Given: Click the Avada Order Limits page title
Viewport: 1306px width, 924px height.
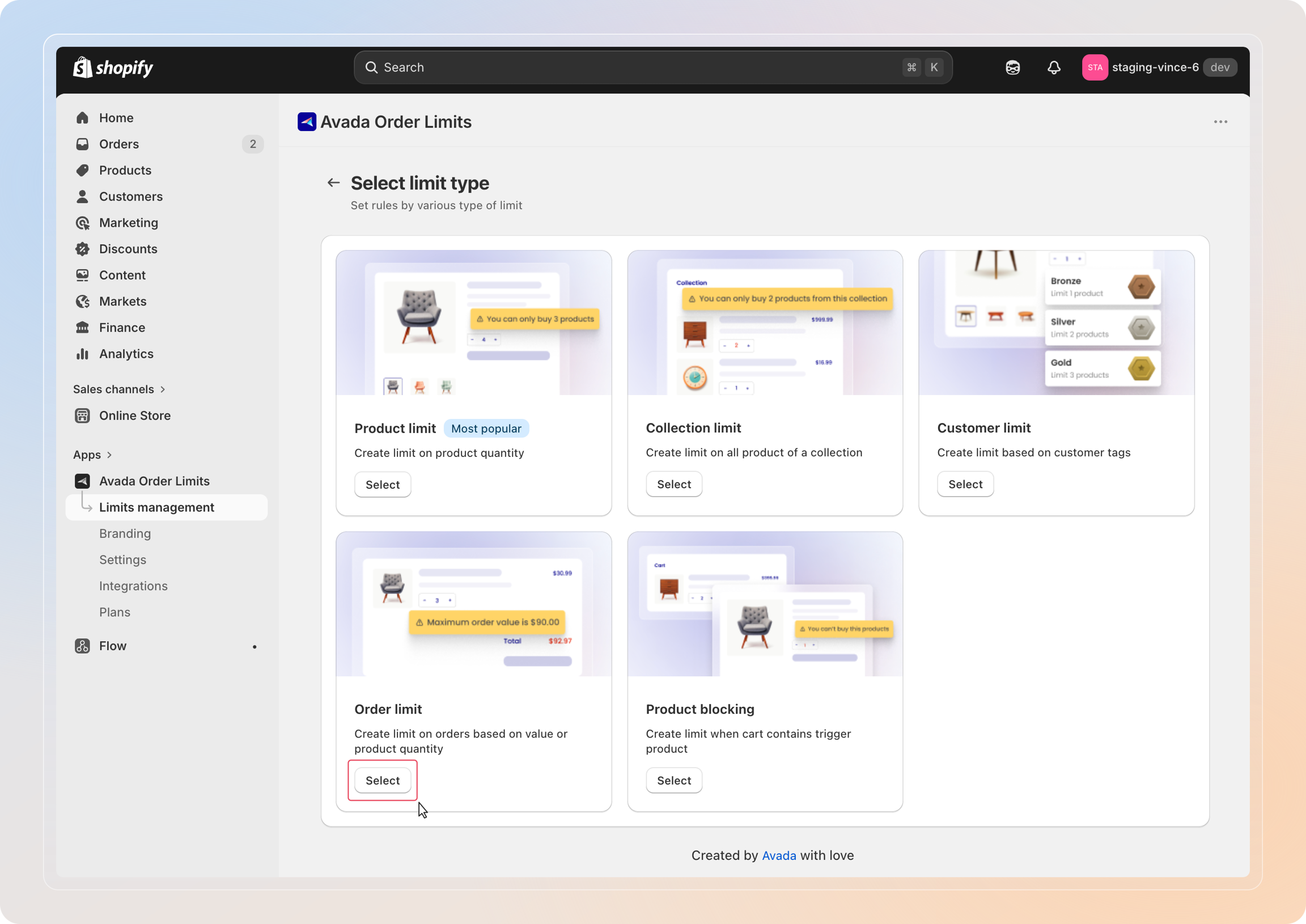Looking at the screenshot, I should [x=396, y=122].
